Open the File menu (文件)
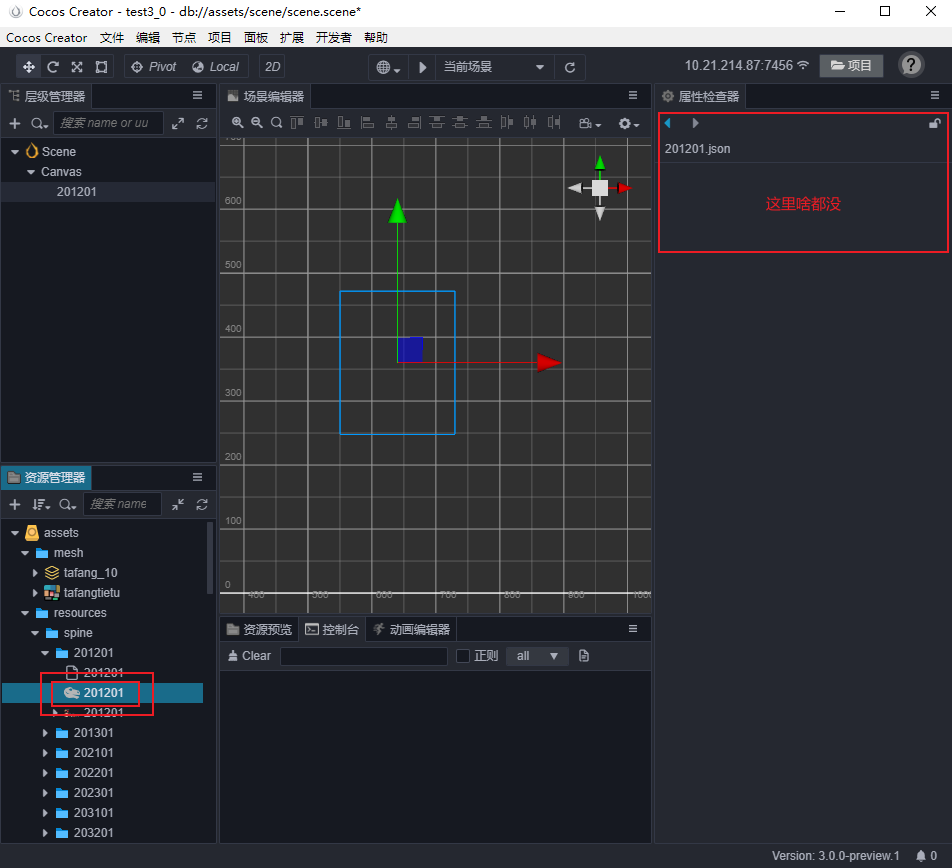This screenshot has width=952, height=868. click(112, 38)
